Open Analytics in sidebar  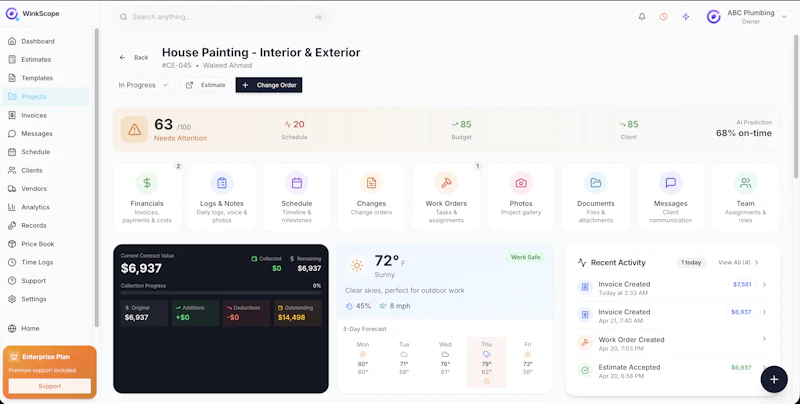tap(46, 207)
